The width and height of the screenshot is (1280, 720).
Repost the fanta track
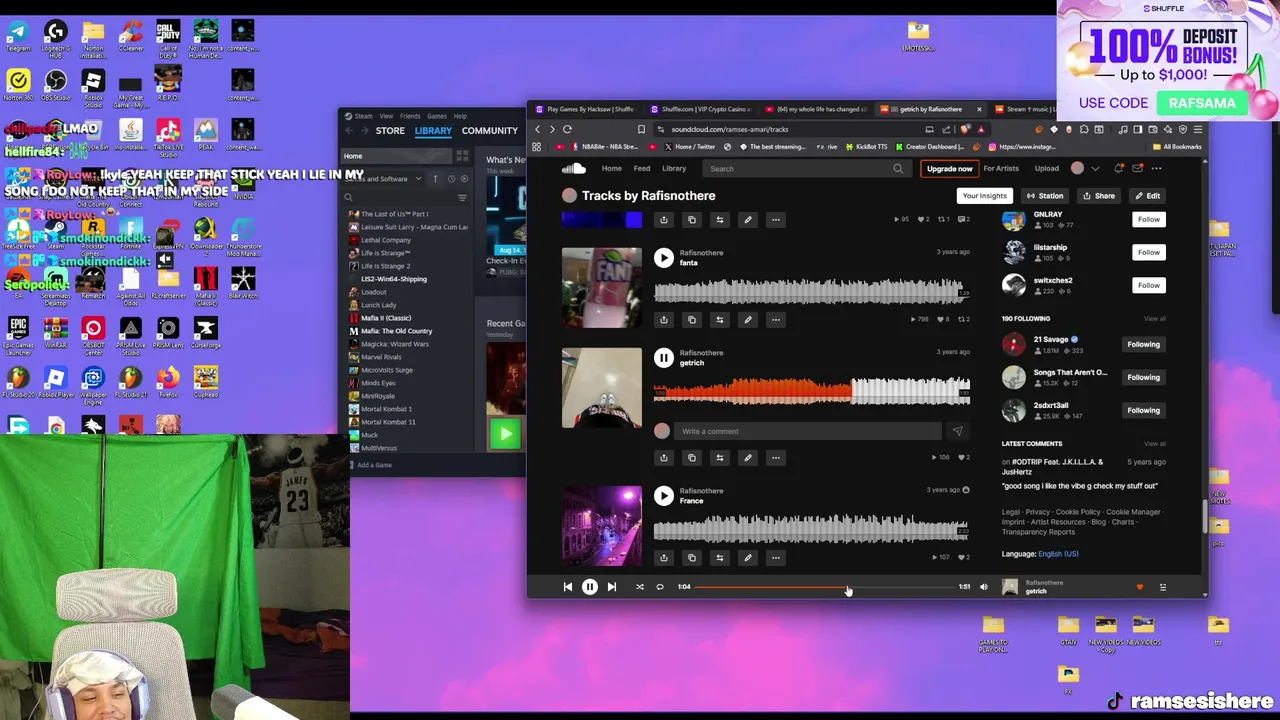pyautogui.click(x=719, y=320)
